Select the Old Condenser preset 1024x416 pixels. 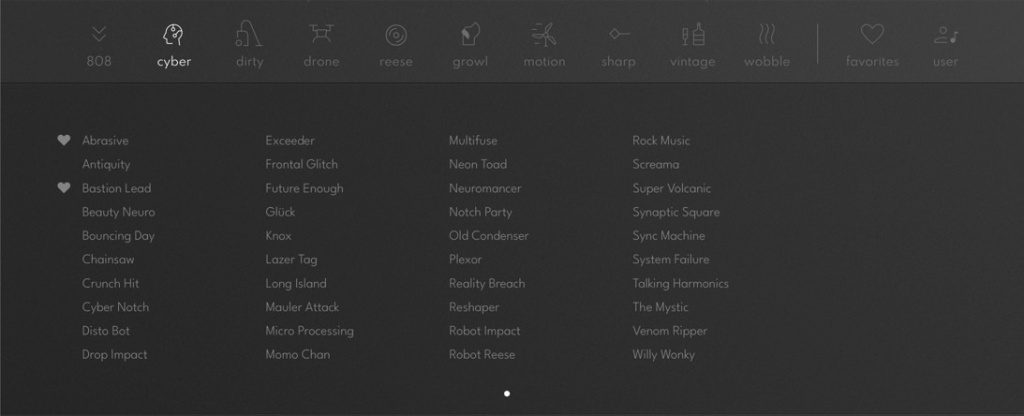(488, 236)
